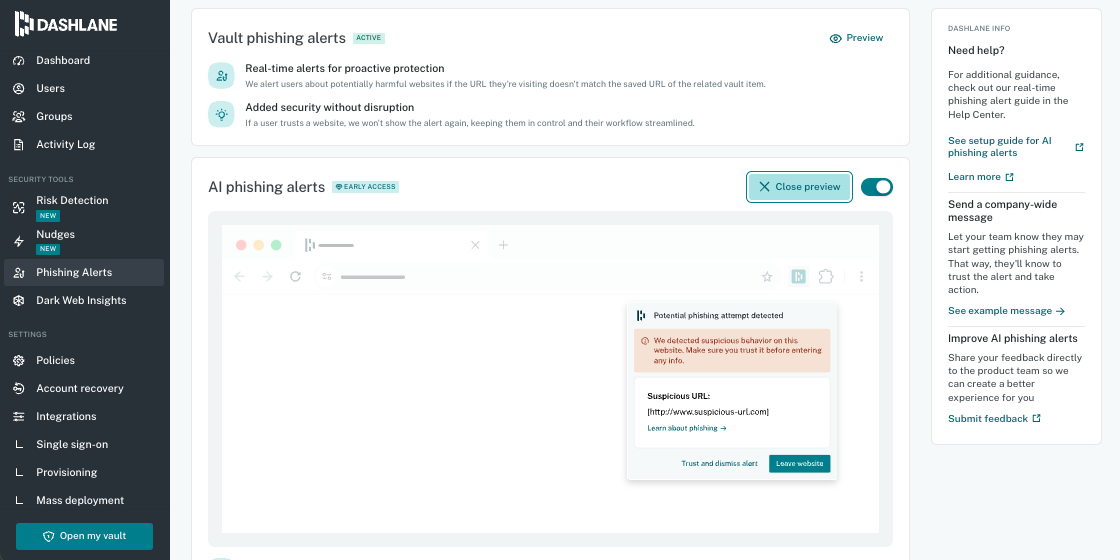Image resolution: width=1120 pixels, height=560 pixels.
Task: Click the preview browser back arrow
Action: click(239, 276)
